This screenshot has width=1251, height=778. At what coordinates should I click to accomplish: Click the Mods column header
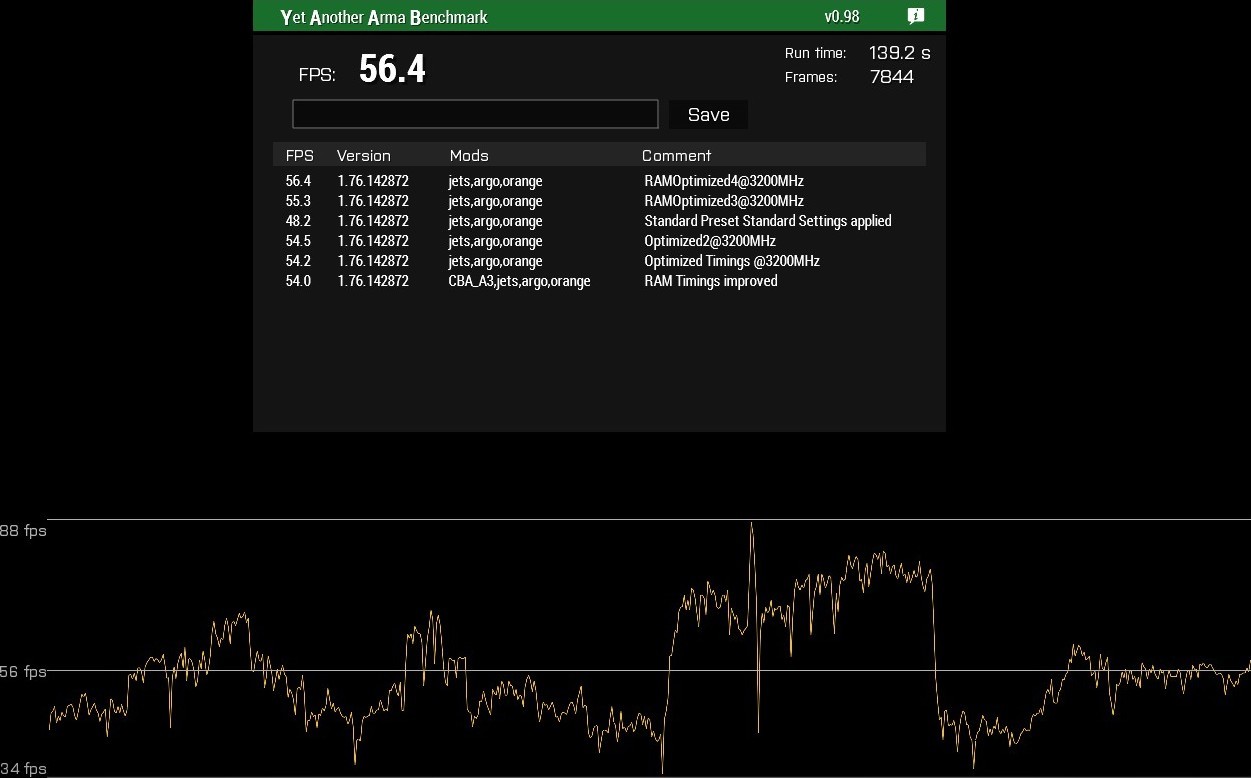click(x=469, y=155)
